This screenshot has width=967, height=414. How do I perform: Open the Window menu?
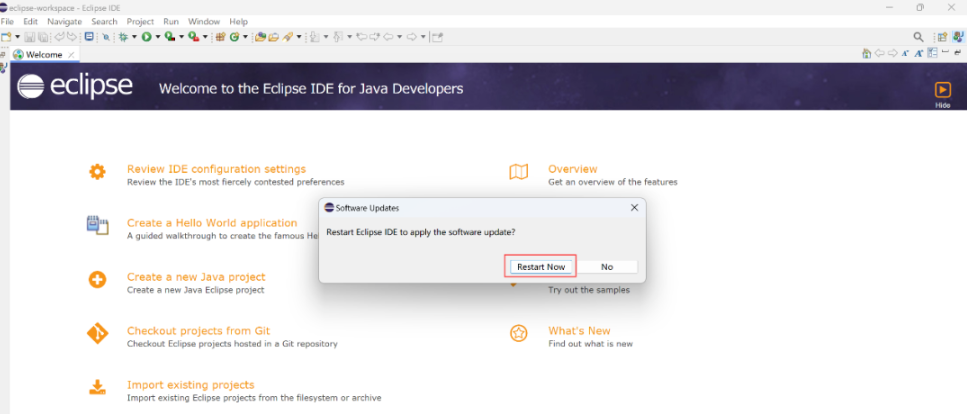click(204, 21)
